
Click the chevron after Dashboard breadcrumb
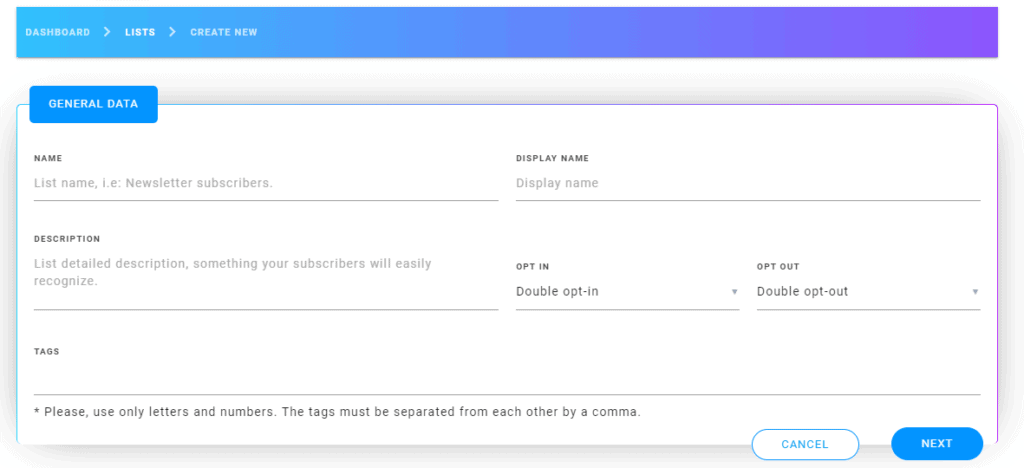point(107,31)
